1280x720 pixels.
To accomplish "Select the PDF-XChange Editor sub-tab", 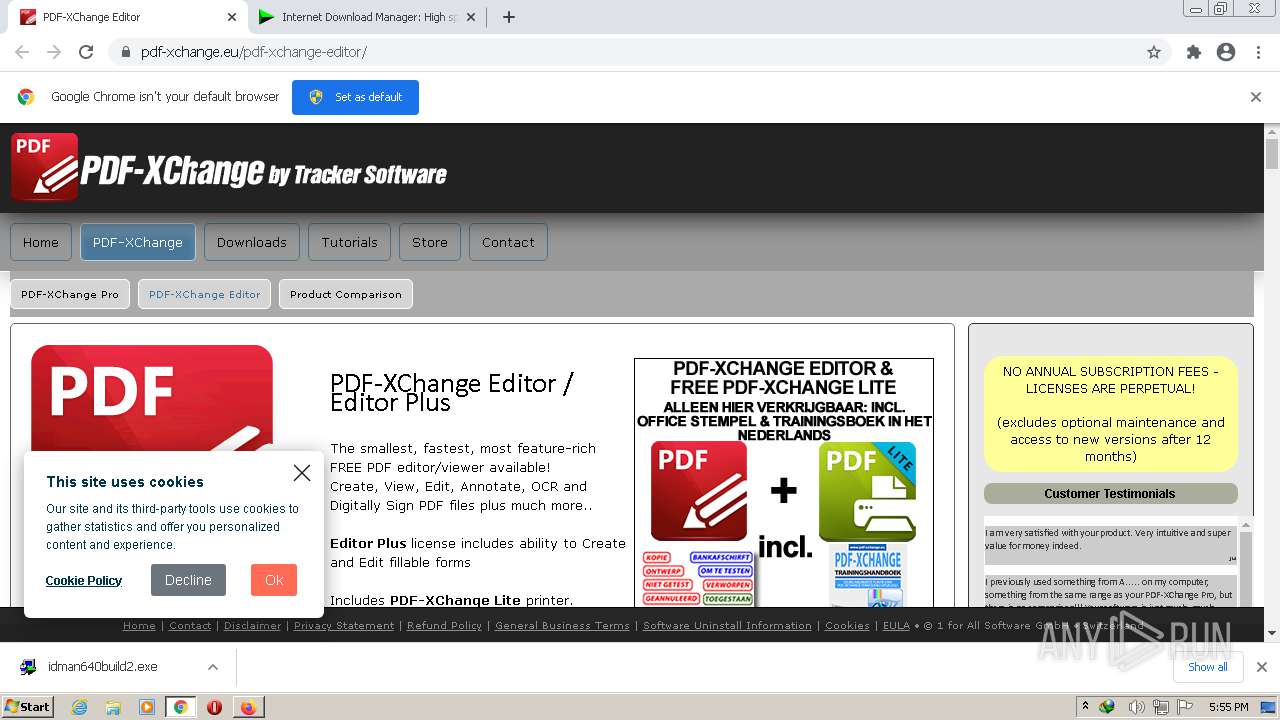I will point(205,294).
